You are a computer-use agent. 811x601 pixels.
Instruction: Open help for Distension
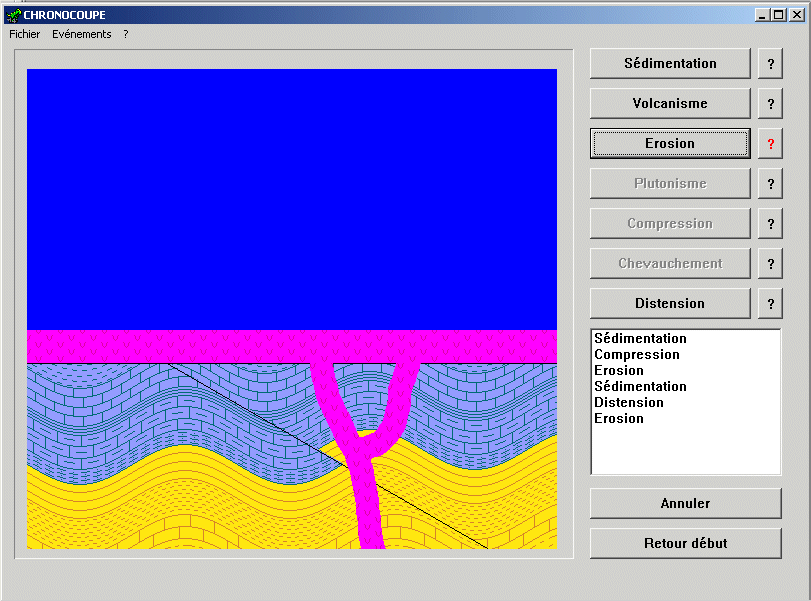coord(770,304)
